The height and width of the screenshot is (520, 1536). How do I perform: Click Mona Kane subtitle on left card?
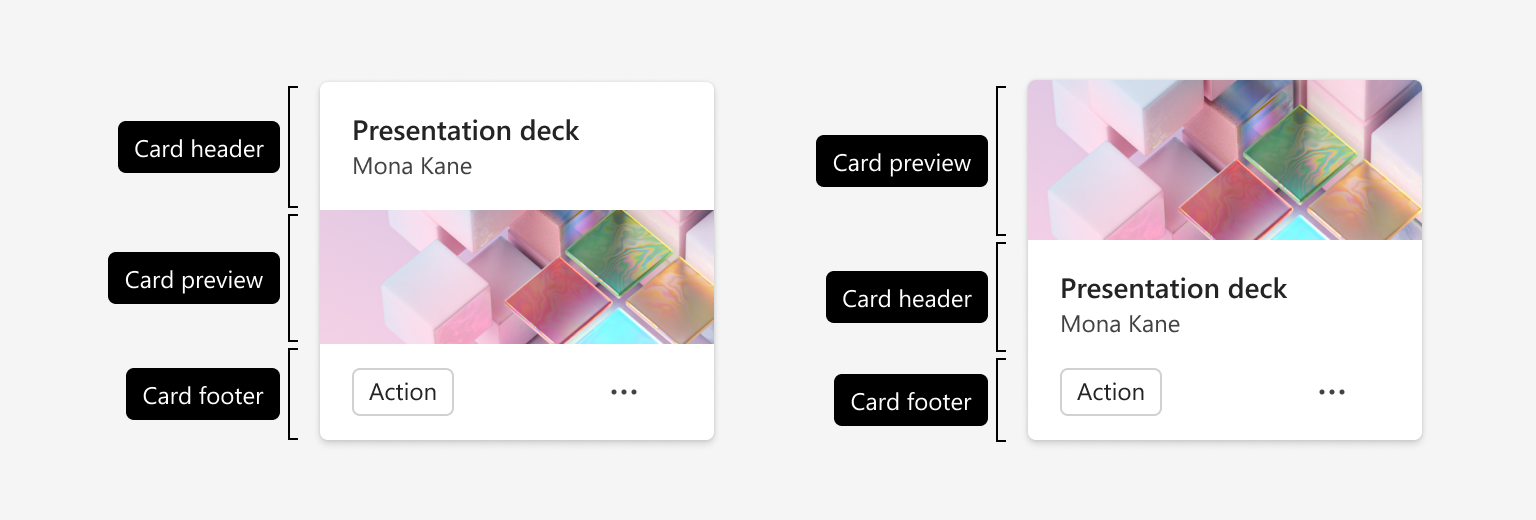click(412, 166)
